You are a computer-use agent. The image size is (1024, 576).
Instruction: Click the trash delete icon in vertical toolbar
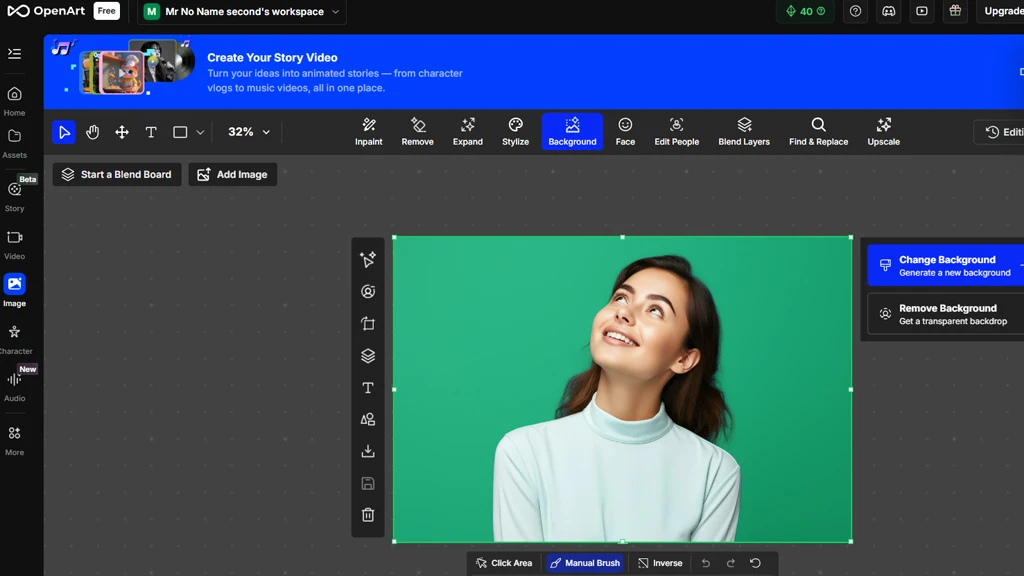tap(368, 515)
